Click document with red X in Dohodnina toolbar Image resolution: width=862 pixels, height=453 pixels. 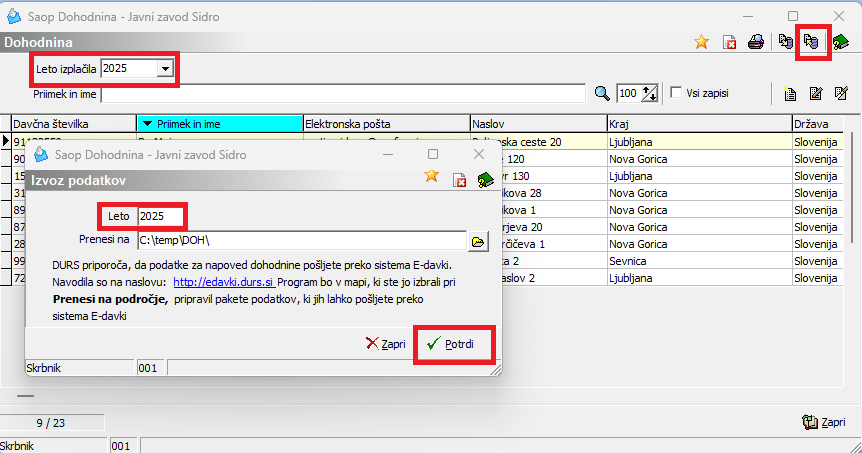pos(729,42)
